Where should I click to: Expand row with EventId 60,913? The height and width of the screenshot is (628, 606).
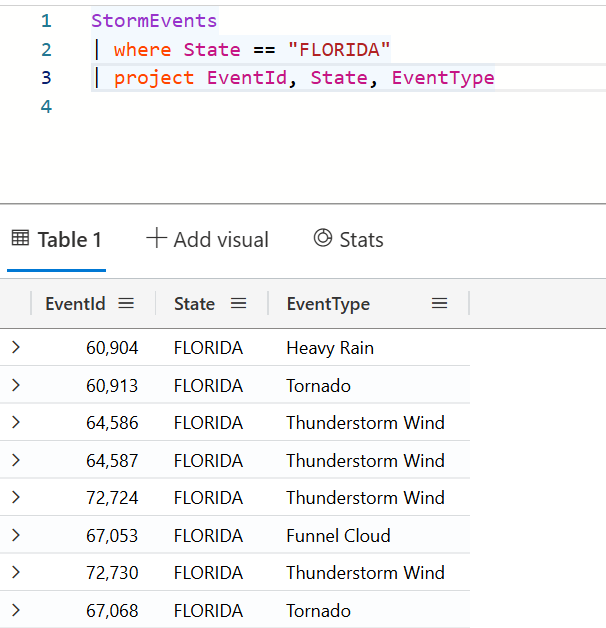(x=16, y=385)
